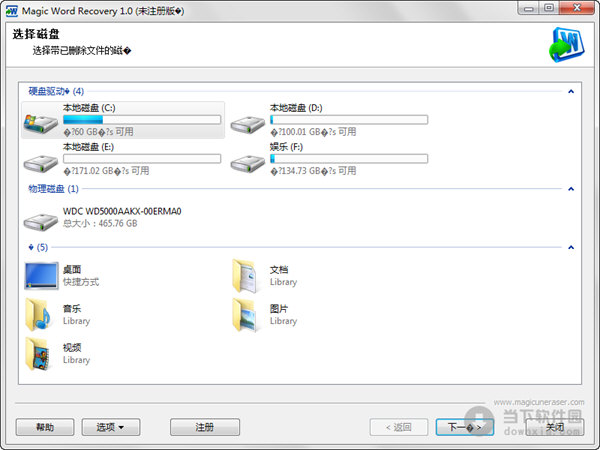Click the WDC WD5000AAKX-00ERMA0 disk name
The image size is (600, 450).
point(122,211)
